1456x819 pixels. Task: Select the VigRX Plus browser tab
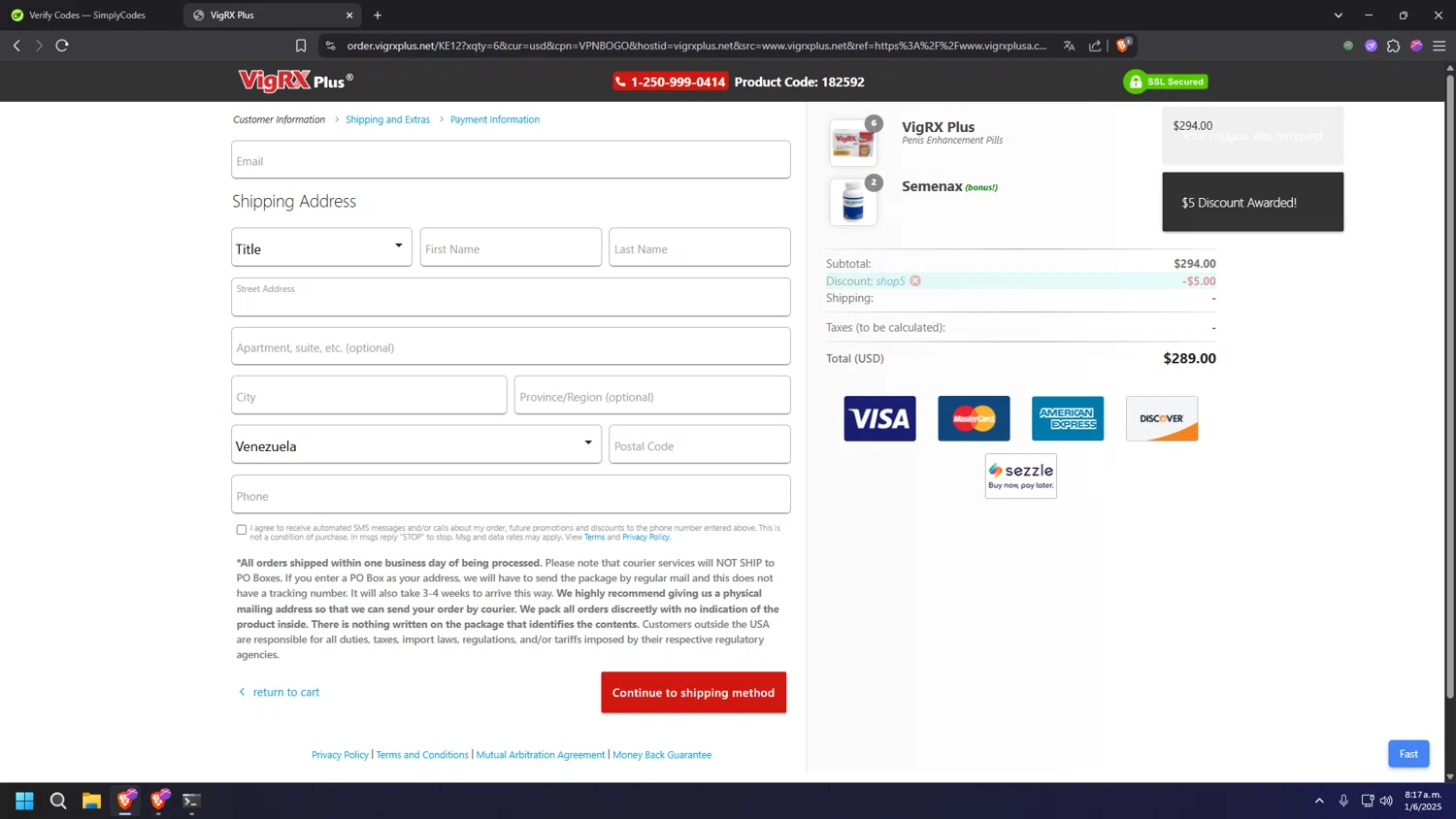(272, 15)
